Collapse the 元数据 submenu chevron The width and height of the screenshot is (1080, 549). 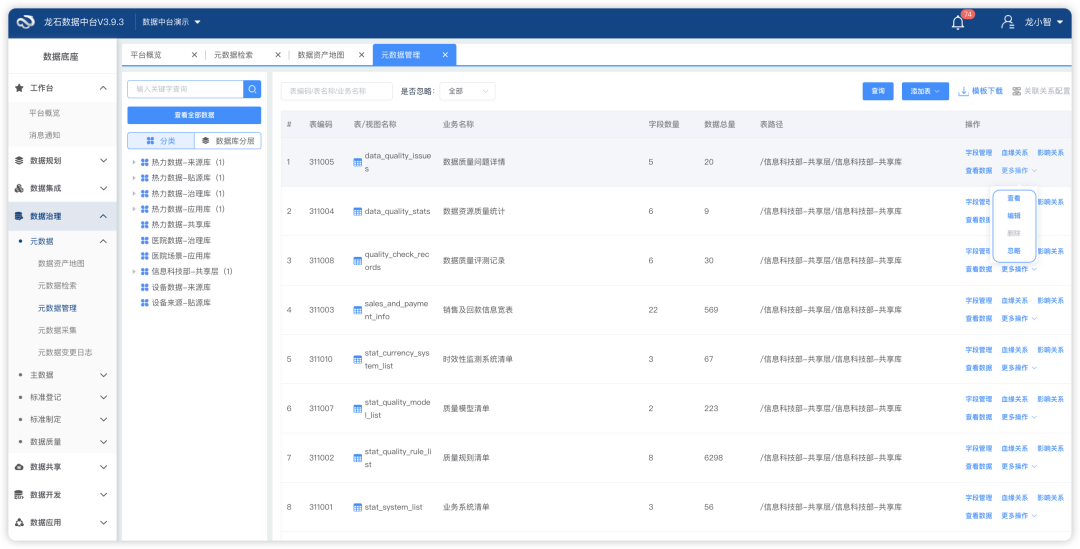[x=103, y=241]
